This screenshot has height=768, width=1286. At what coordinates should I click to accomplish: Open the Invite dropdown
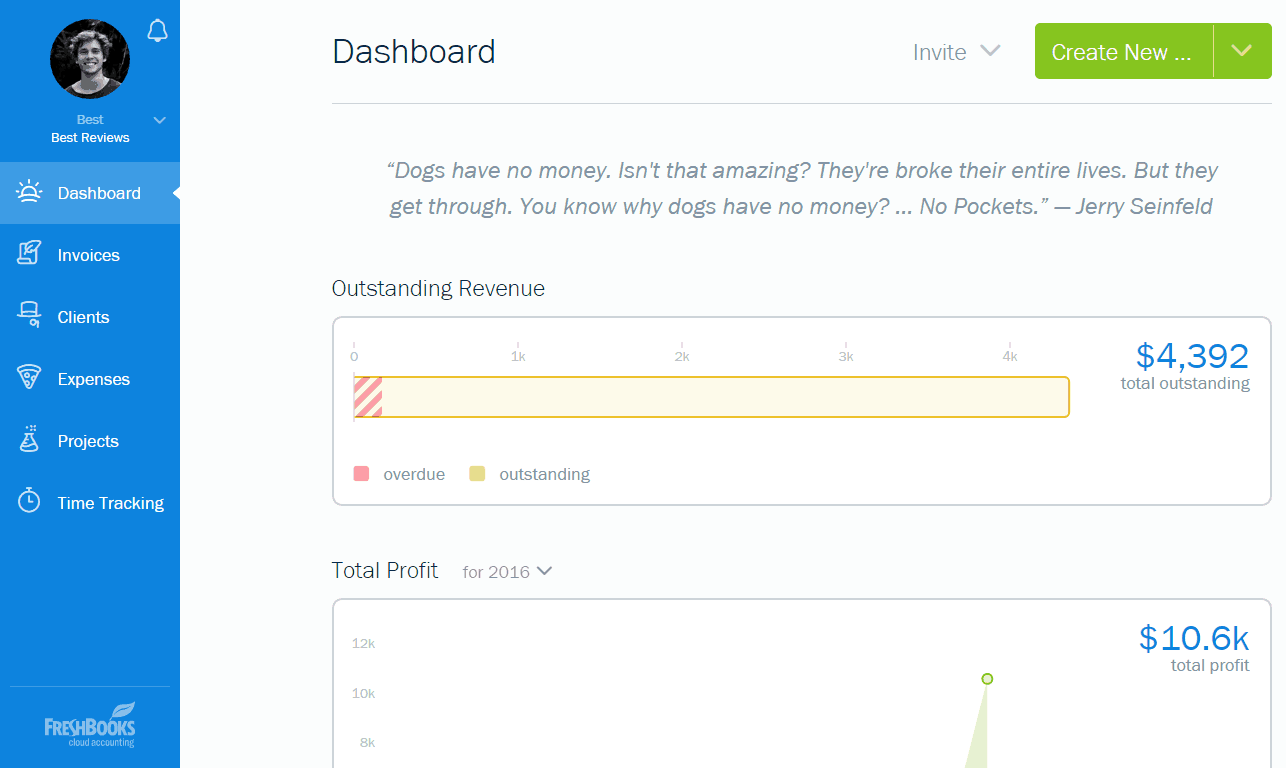click(x=957, y=52)
